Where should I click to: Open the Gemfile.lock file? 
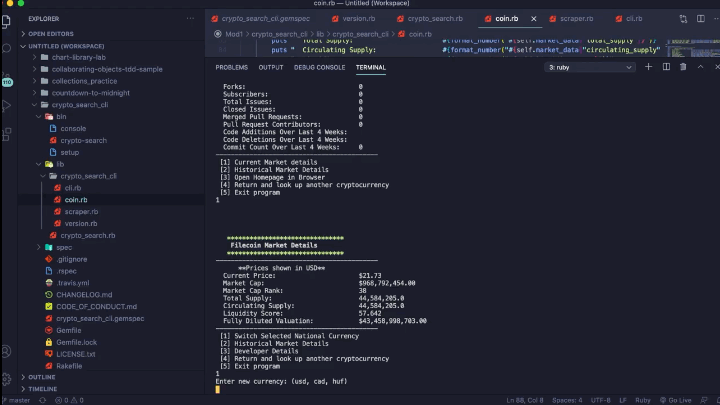(x=76, y=343)
